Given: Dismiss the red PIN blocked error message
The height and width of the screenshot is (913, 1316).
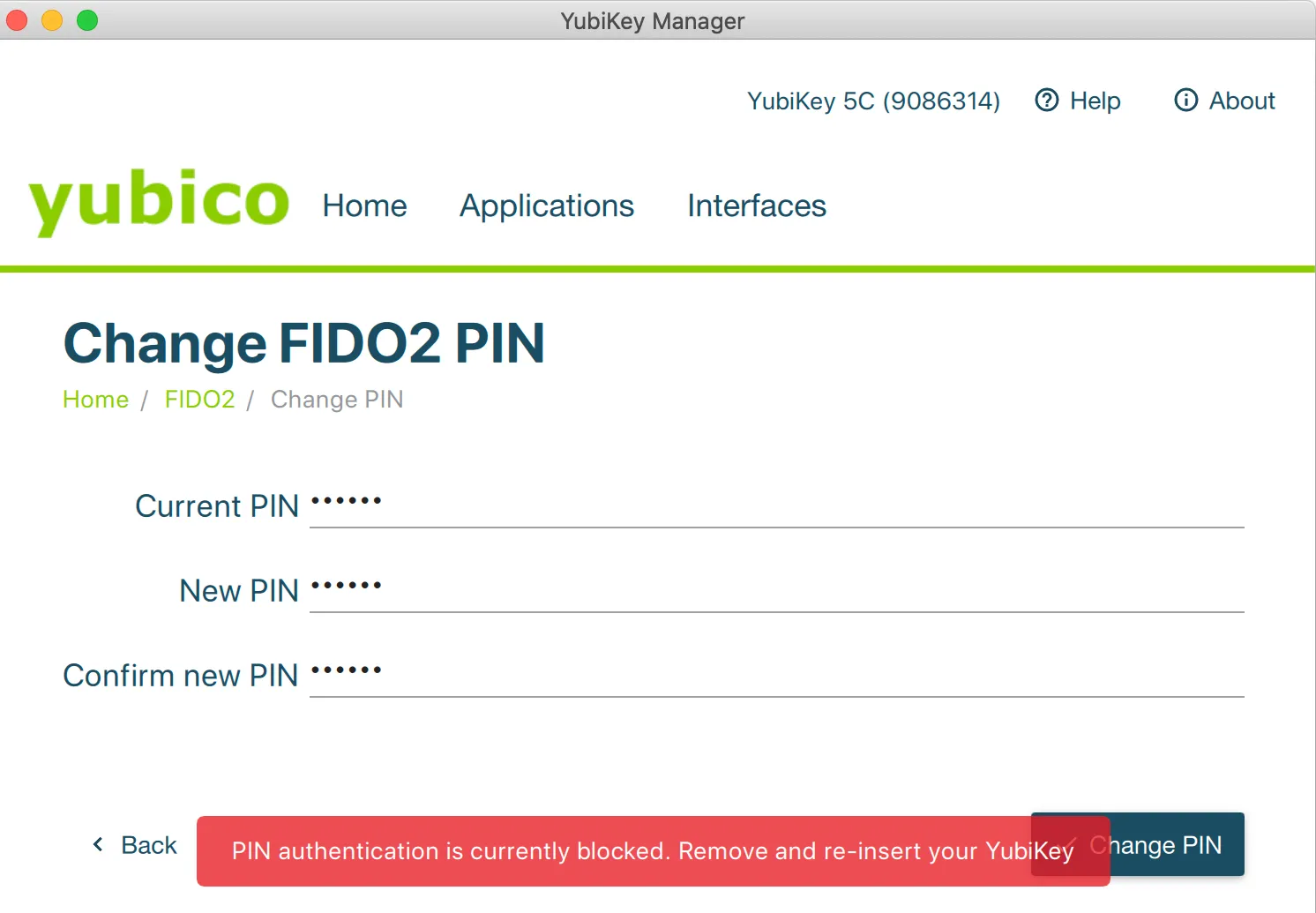Looking at the screenshot, I should point(653,851).
